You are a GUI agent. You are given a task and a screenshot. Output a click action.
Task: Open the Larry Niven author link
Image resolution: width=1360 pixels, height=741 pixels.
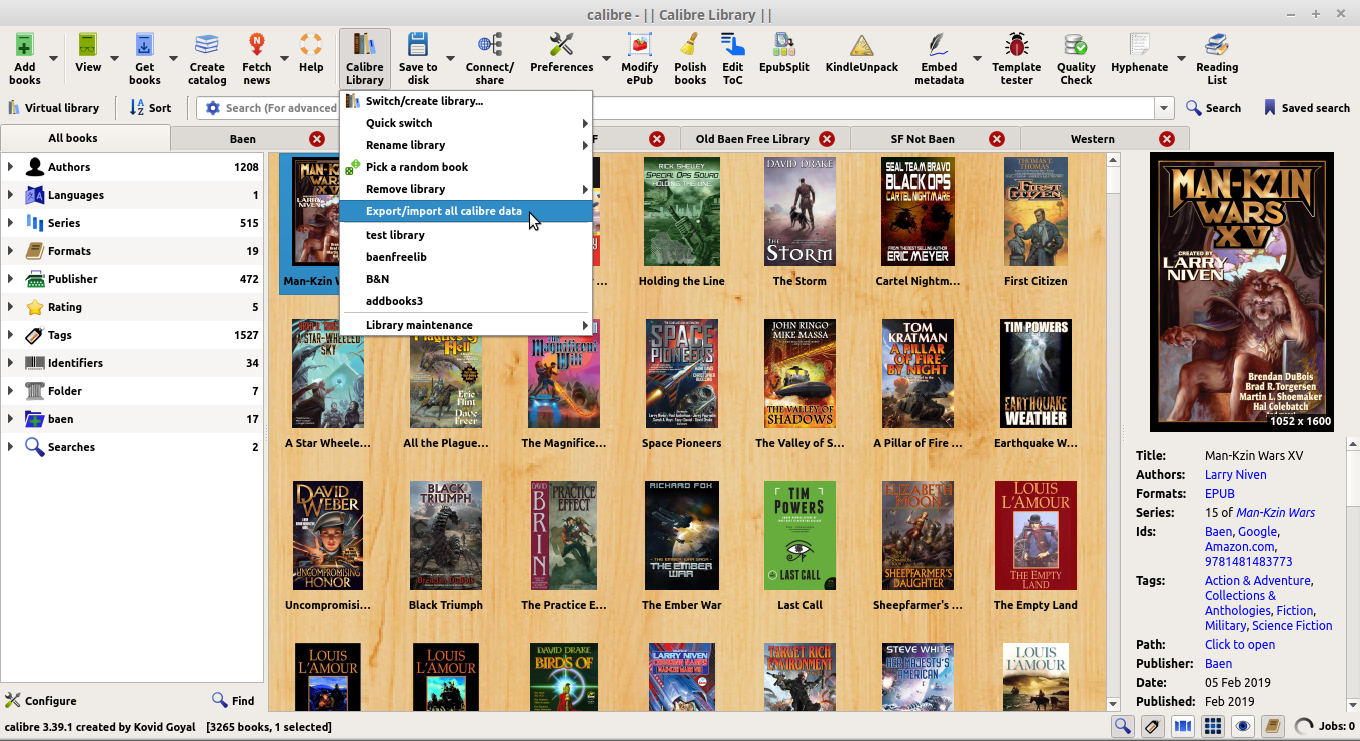point(1235,475)
